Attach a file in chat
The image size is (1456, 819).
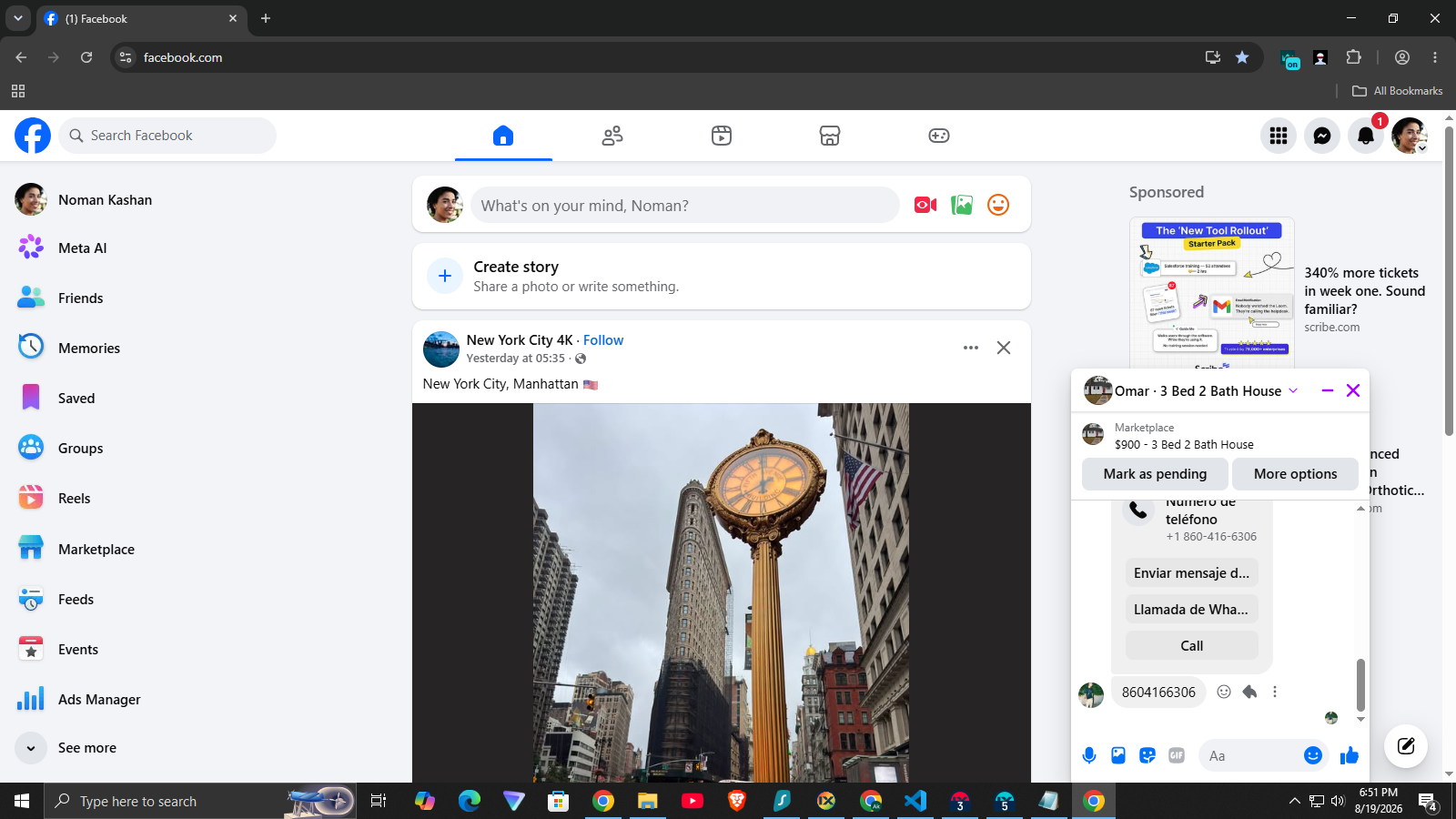pyautogui.click(x=1118, y=755)
